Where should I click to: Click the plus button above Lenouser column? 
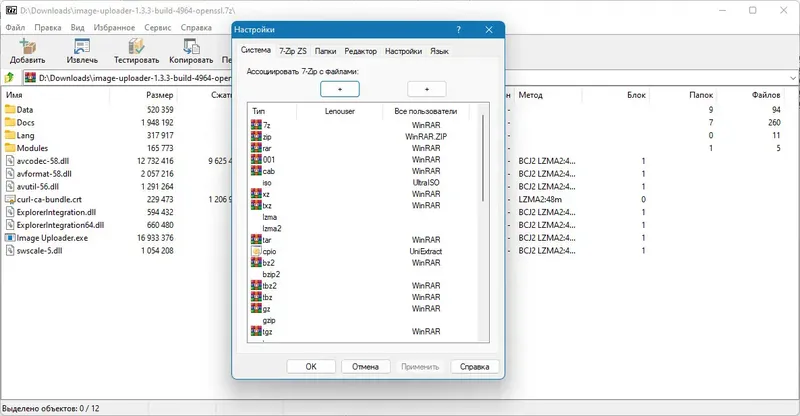[340, 89]
